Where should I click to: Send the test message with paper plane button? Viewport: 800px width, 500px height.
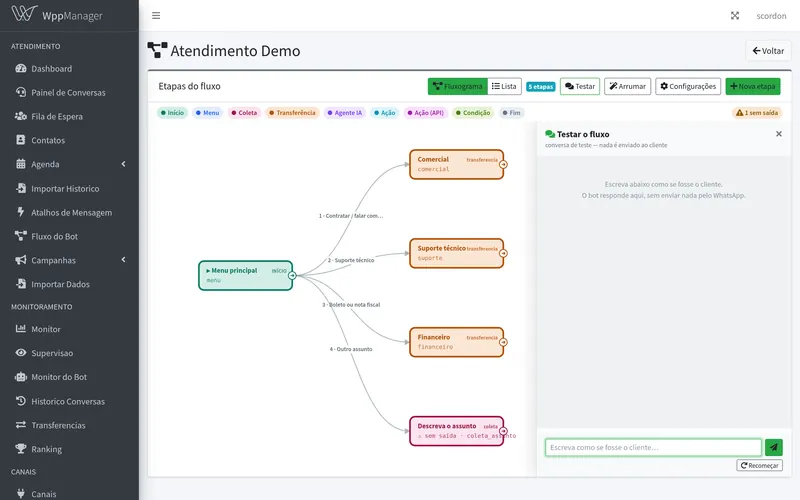coord(773,447)
